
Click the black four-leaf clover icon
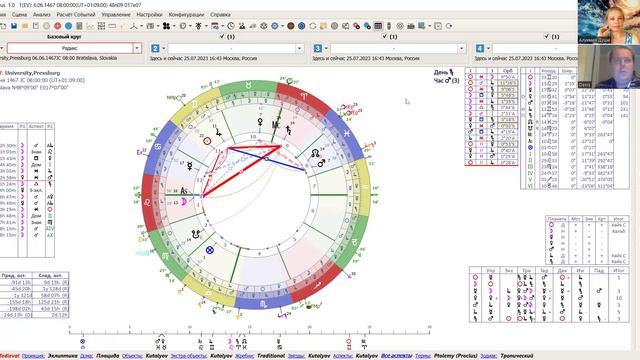[167, 26]
